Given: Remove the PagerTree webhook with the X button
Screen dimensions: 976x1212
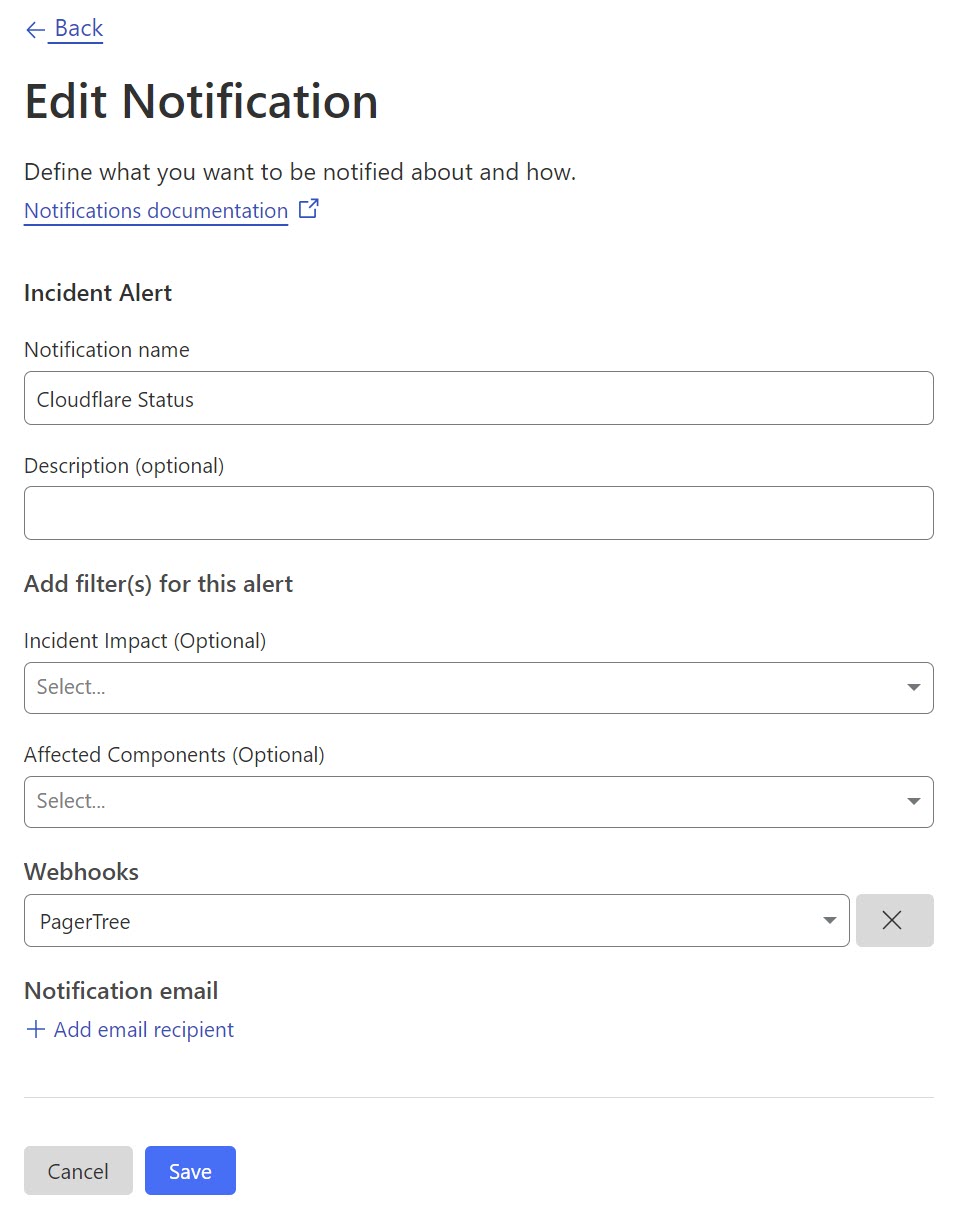Looking at the screenshot, I should point(894,921).
